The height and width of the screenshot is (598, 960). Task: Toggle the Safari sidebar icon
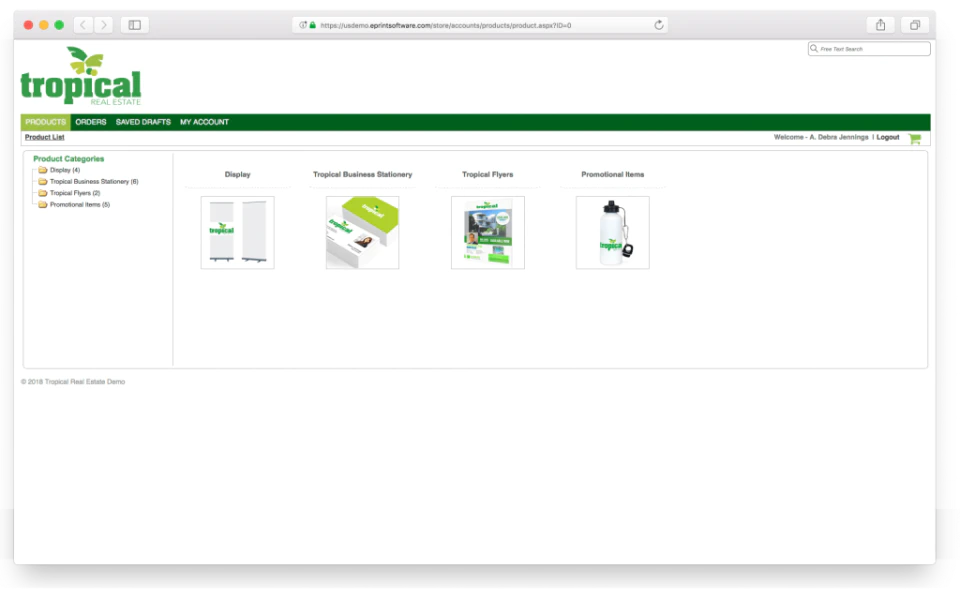tap(135, 25)
